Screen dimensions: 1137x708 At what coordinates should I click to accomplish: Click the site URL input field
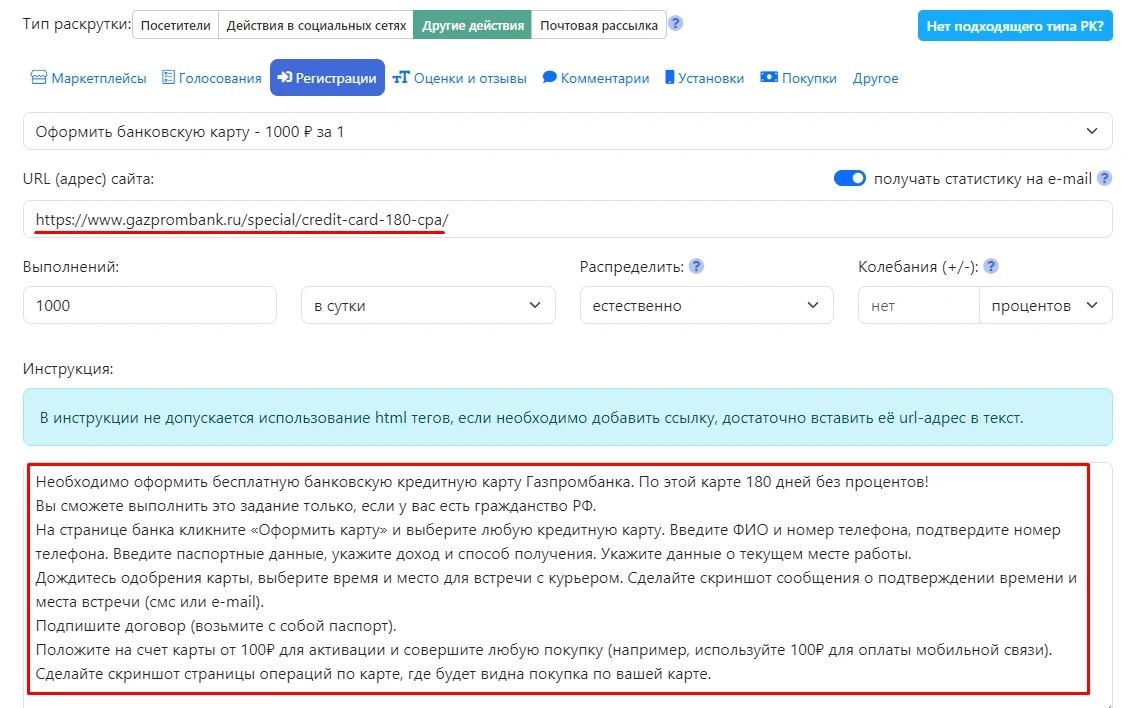567,219
